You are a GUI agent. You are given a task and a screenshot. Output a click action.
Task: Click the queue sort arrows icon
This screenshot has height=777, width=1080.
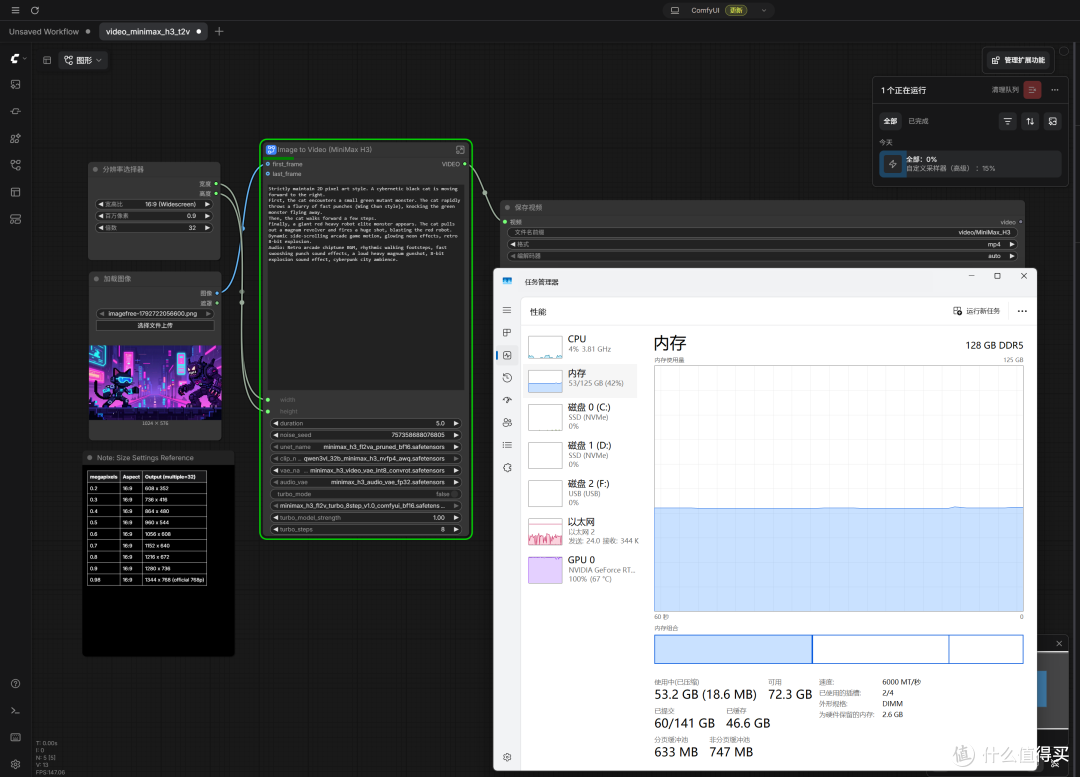1030,121
